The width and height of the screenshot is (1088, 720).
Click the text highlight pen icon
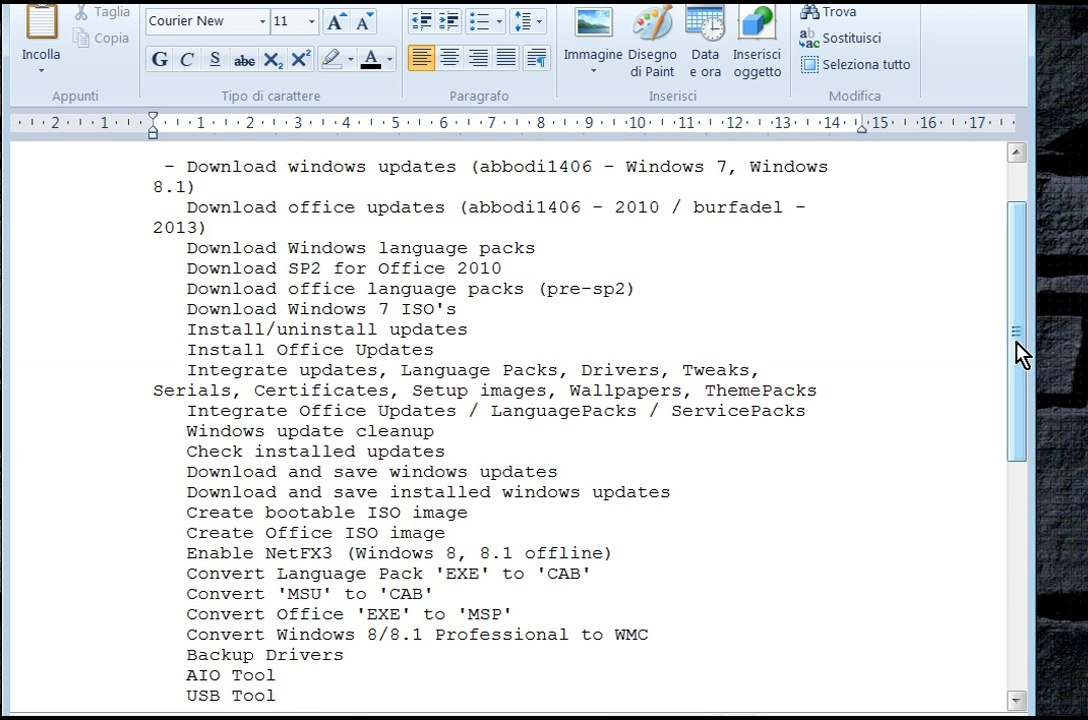point(331,60)
